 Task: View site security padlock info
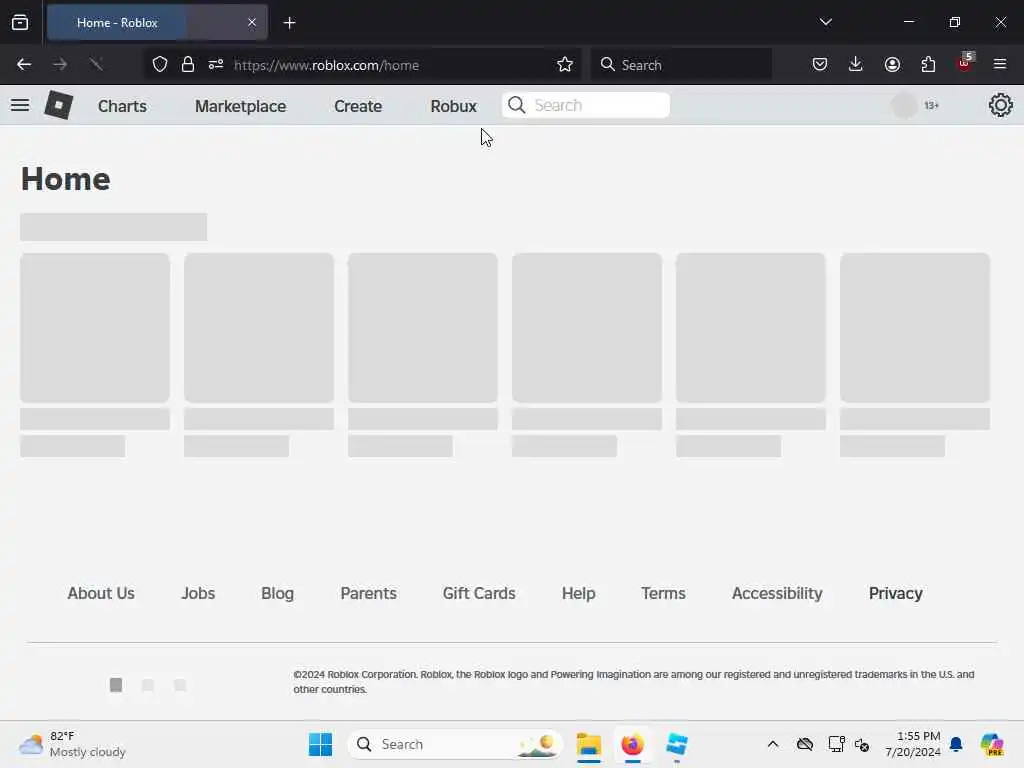(188, 64)
